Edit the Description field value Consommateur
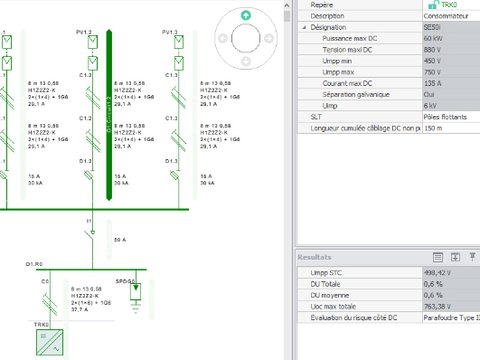This screenshot has height=360, width=480. click(x=451, y=16)
